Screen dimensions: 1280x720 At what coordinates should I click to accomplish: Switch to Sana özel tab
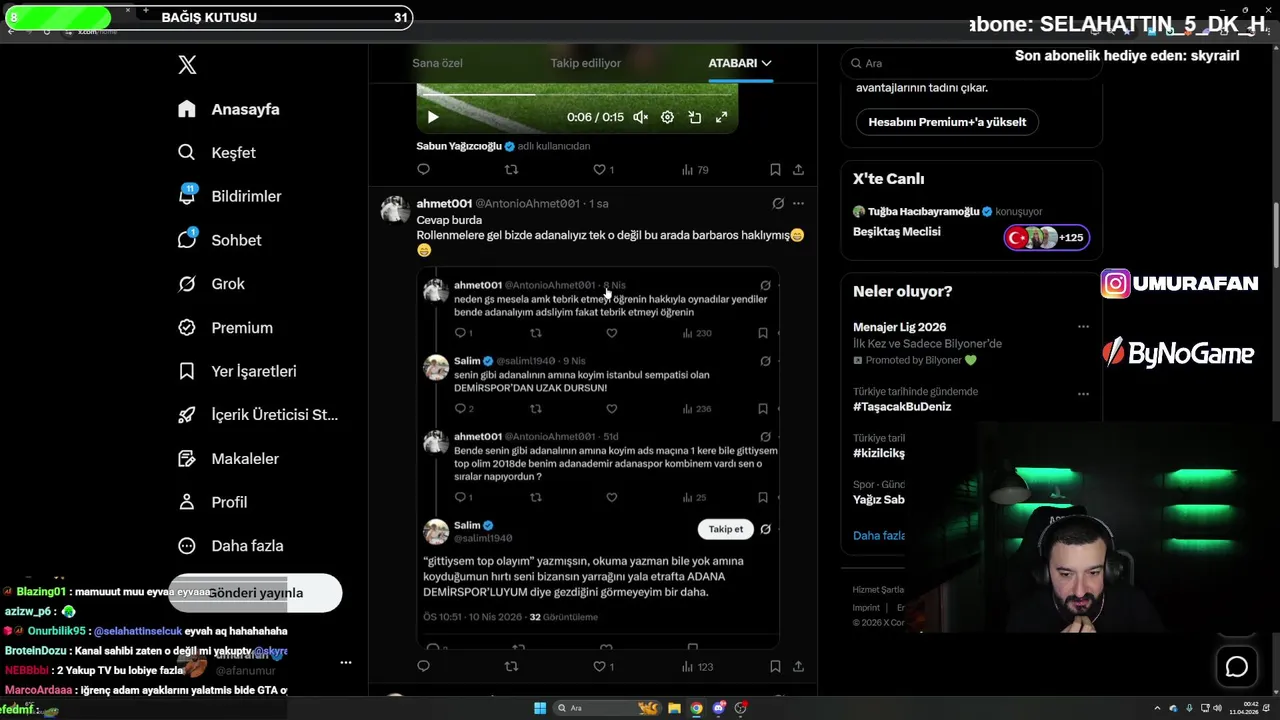click(x=437, y=63)
